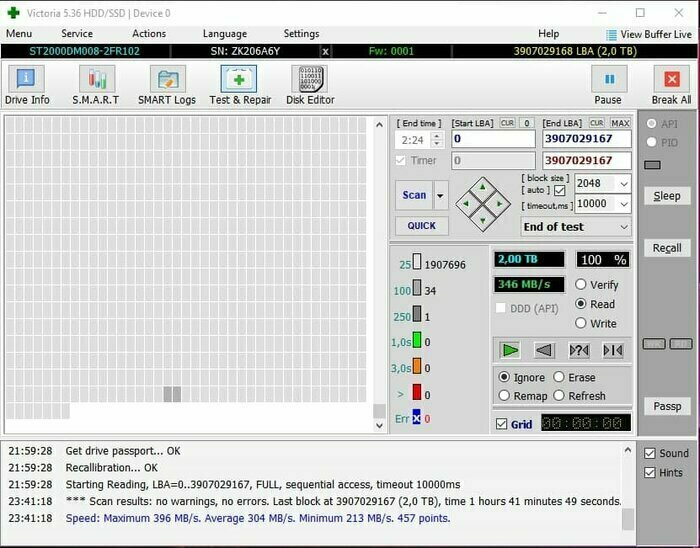The height and width of the screenshot is (548, 700).
Task: Click the View Buffer Live icon
Action: pos(611,34)
